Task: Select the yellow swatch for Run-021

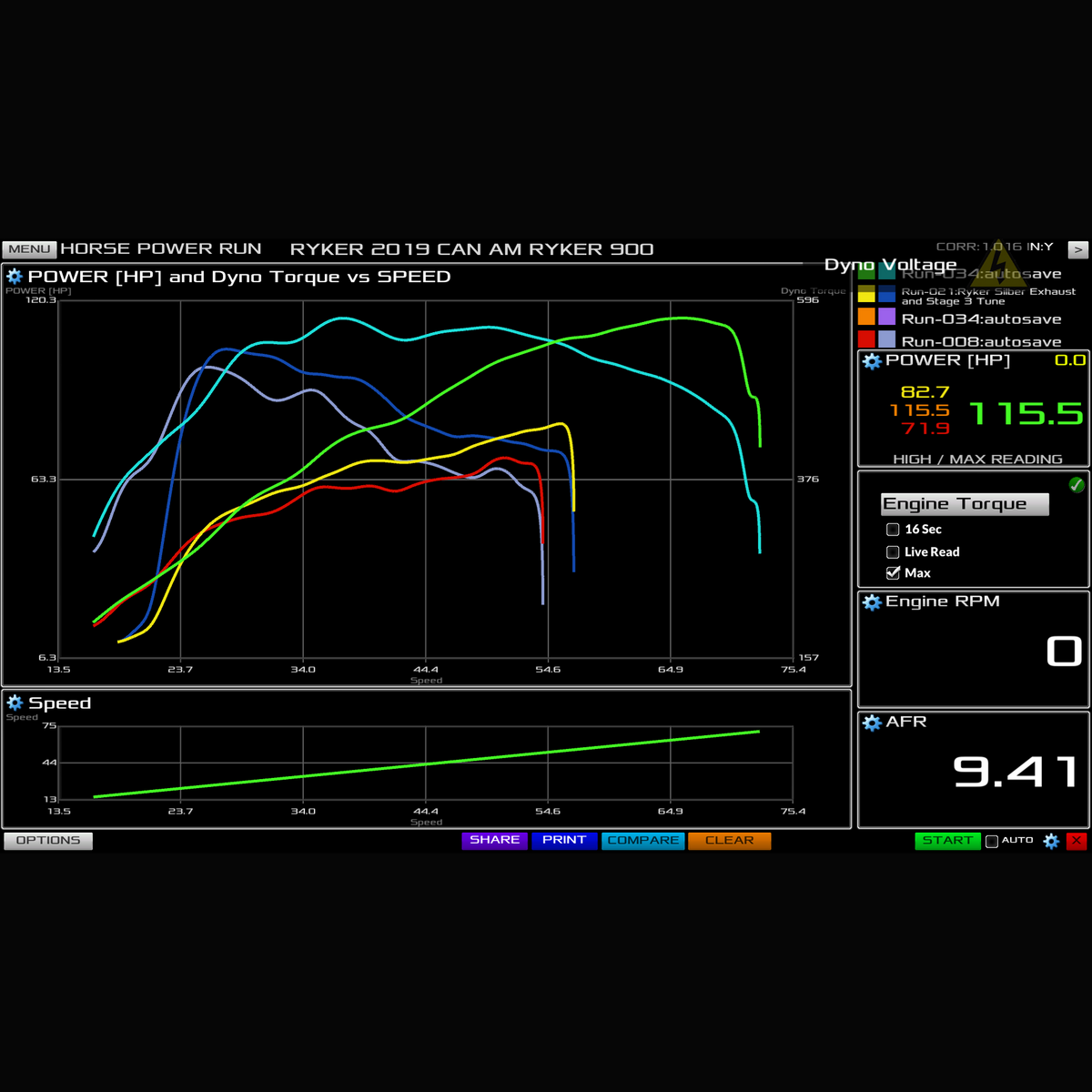Action: coord(866,294)
